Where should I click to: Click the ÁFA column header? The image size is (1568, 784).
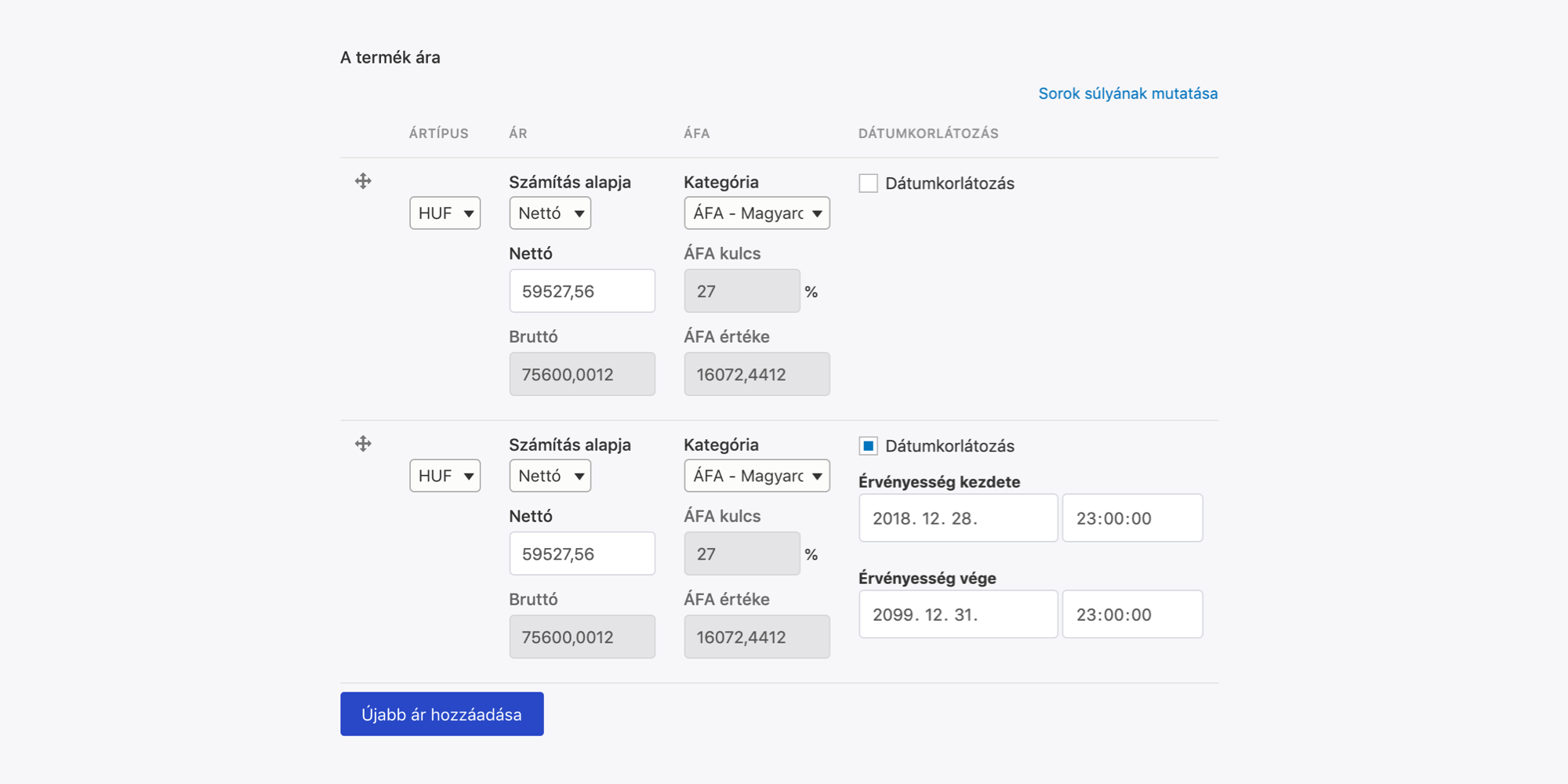(x=696, y=133)
